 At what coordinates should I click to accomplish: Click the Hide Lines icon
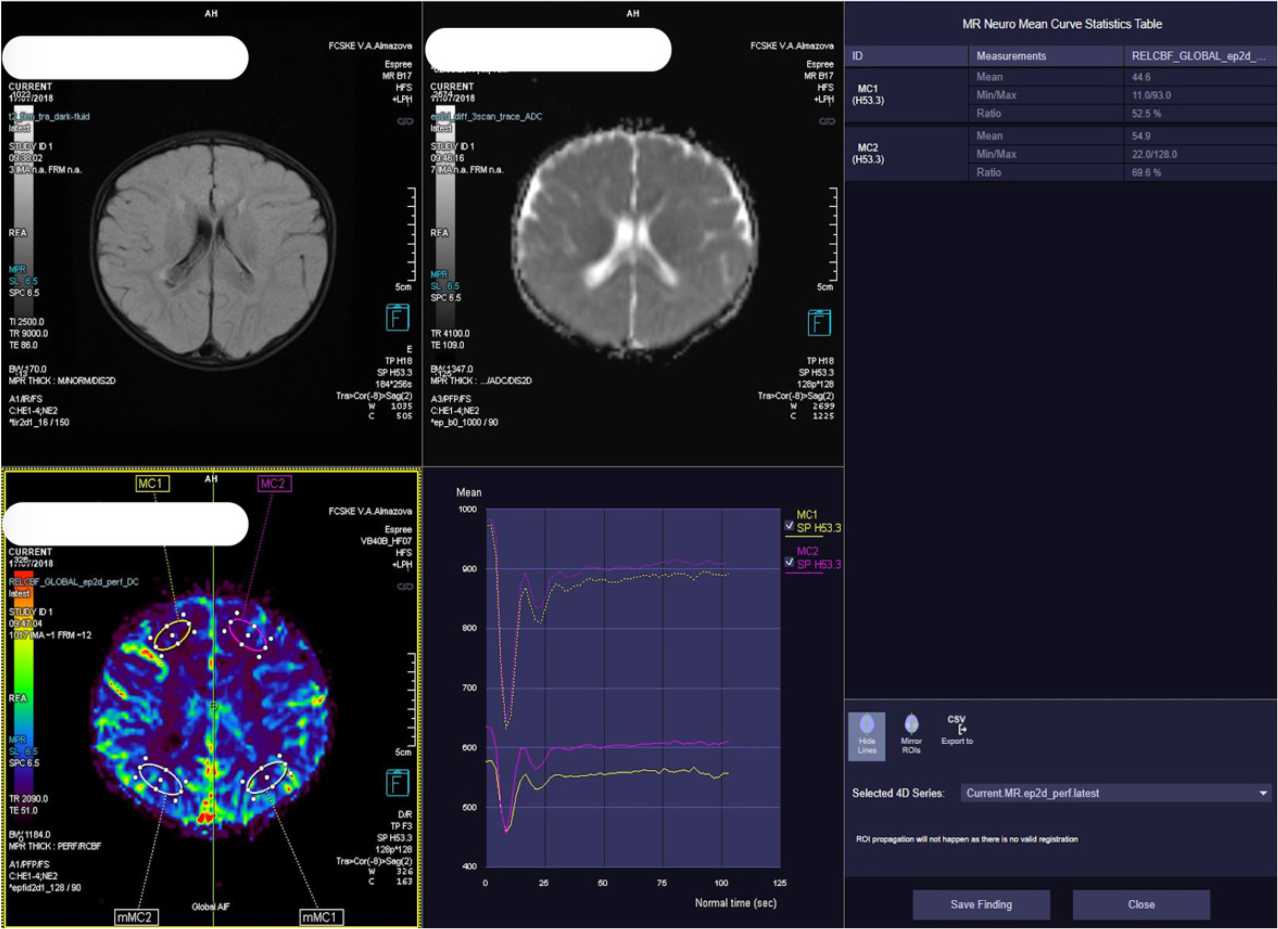866,730
